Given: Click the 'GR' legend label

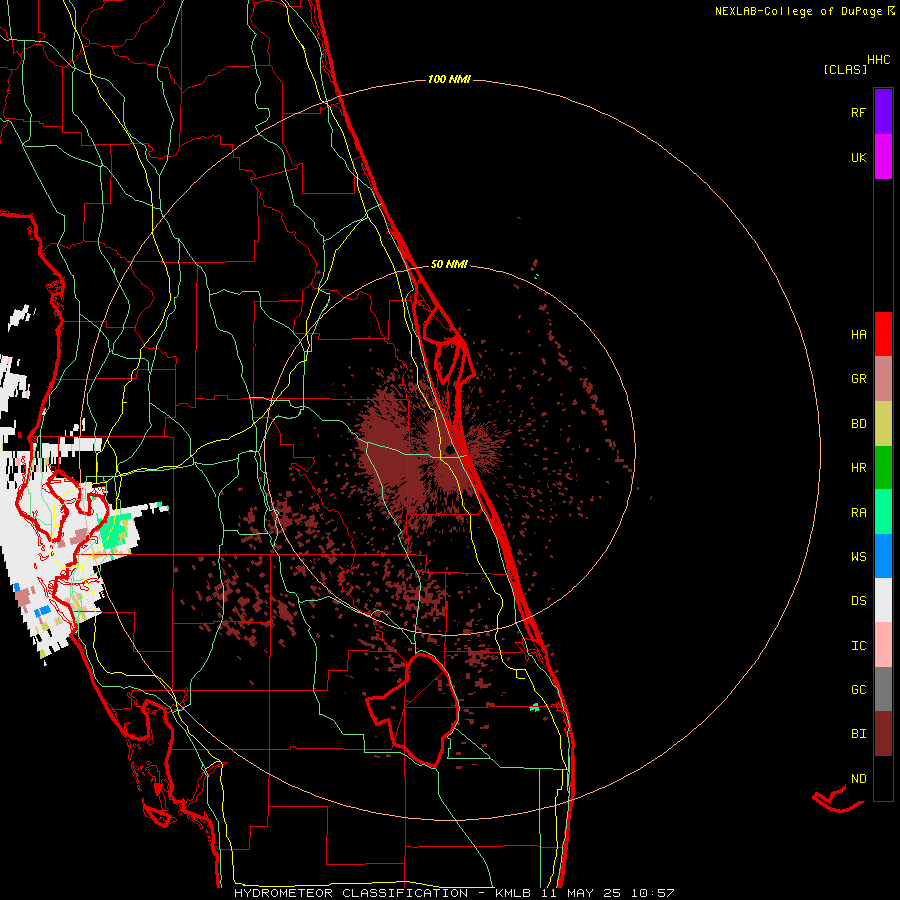Looking at the screenshot, I should (x=858, y=379).
